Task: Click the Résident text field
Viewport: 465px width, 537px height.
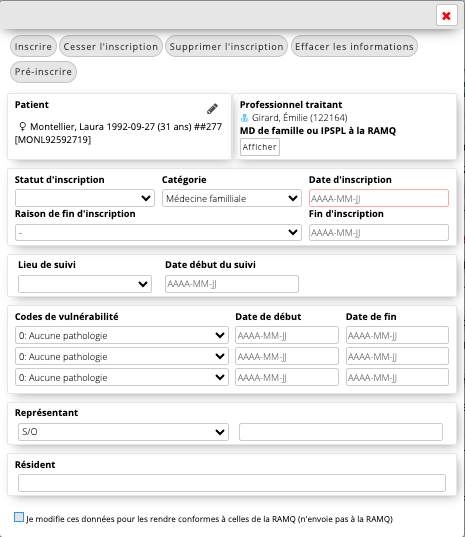Action: [x=232, y=483]
